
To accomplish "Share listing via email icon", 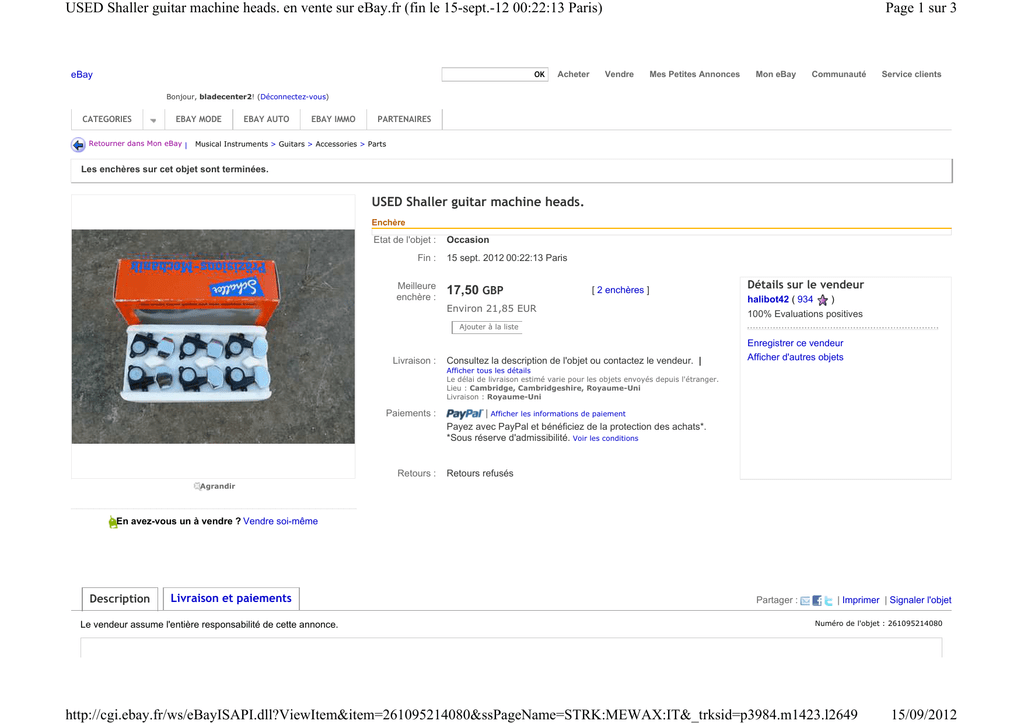I will pos(805,601).
